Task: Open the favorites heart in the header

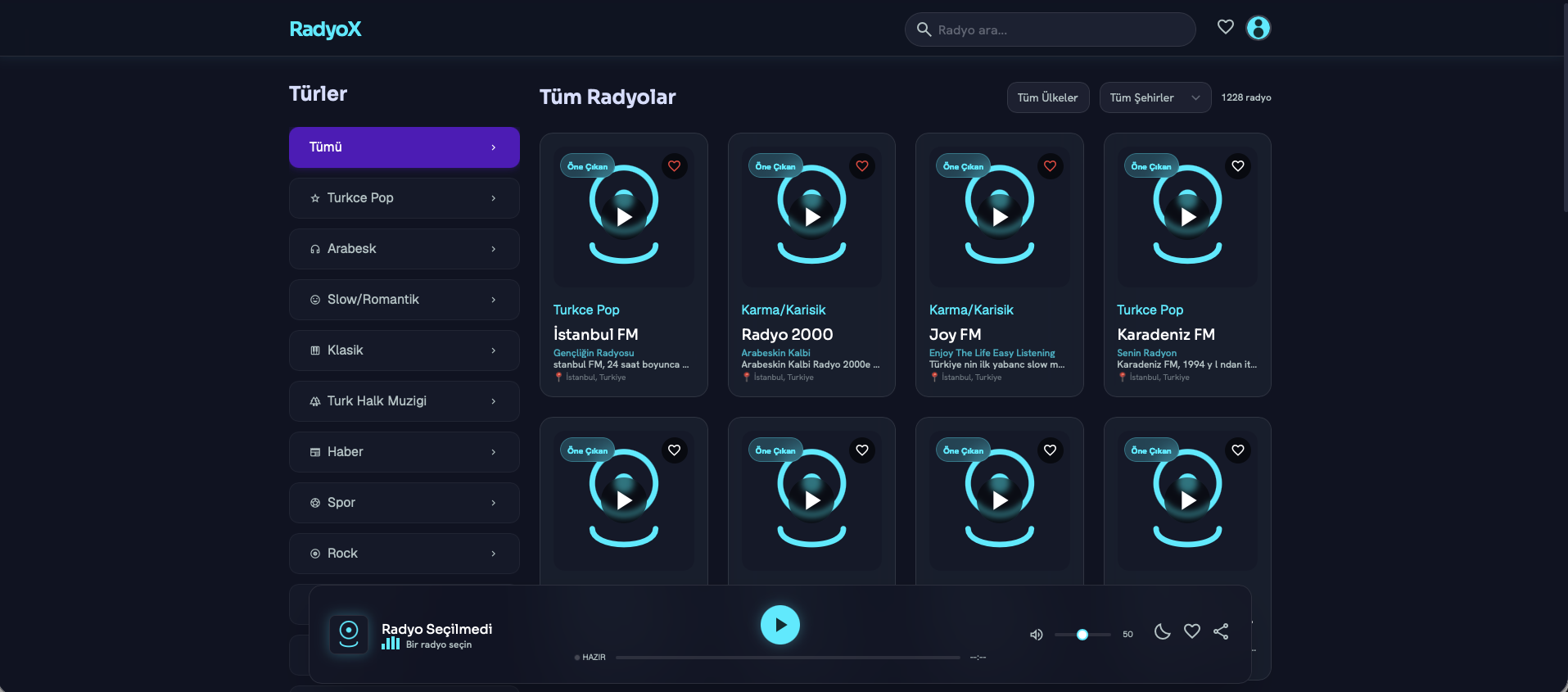Action: (1225, 27)
